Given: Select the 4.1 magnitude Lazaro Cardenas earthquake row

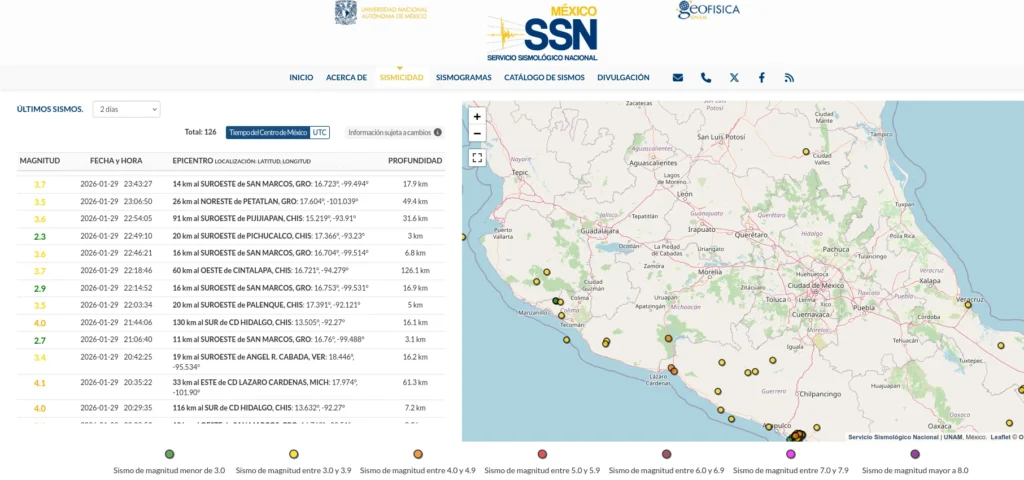Looking at the screenshot, I should click(230, 382).
